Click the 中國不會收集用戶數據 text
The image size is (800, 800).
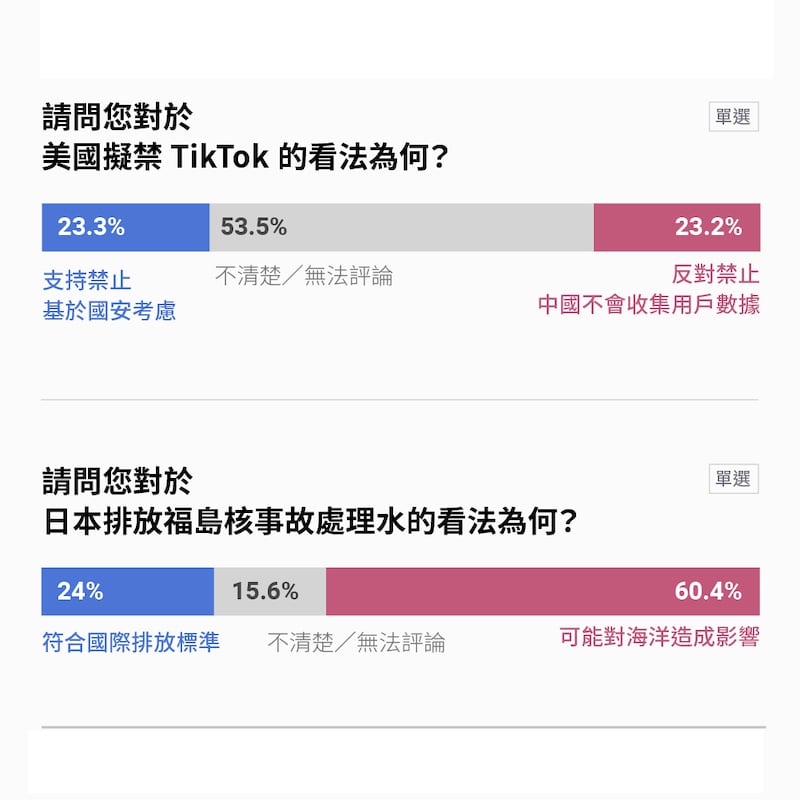(x=649, y=305)
